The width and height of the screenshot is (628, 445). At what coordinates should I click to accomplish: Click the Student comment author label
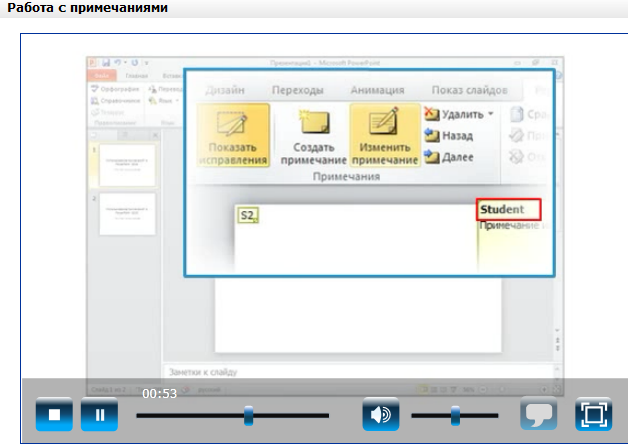tap(502, 209)
